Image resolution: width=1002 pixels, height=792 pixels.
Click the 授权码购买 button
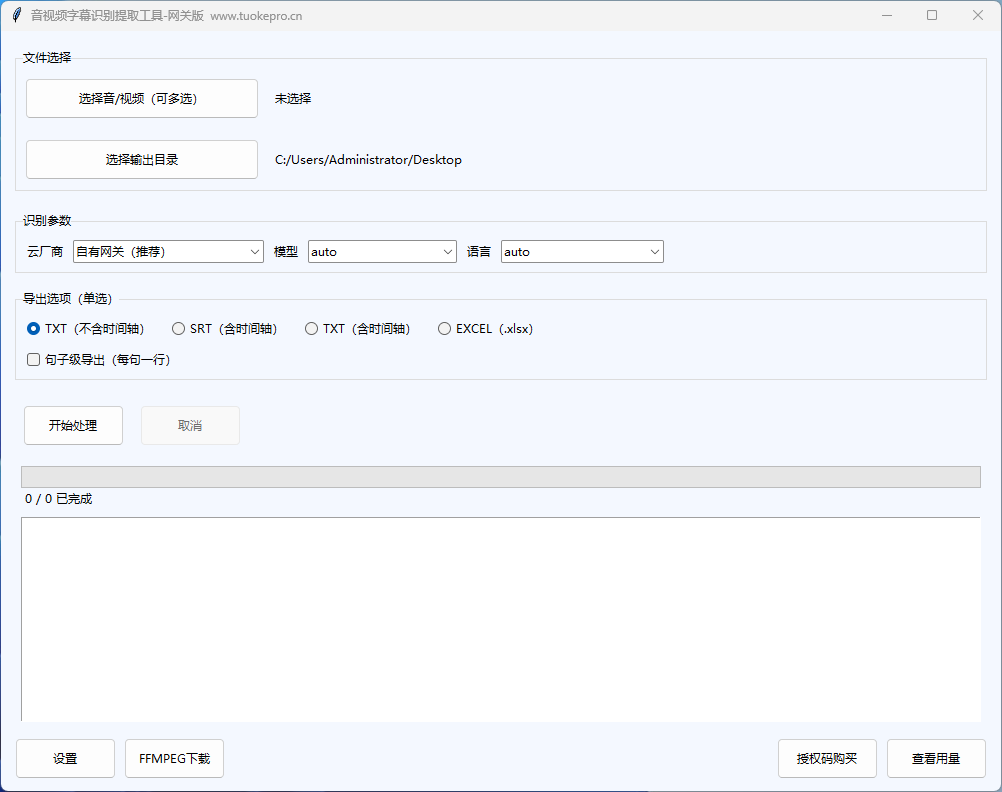[x=827, y=758]
